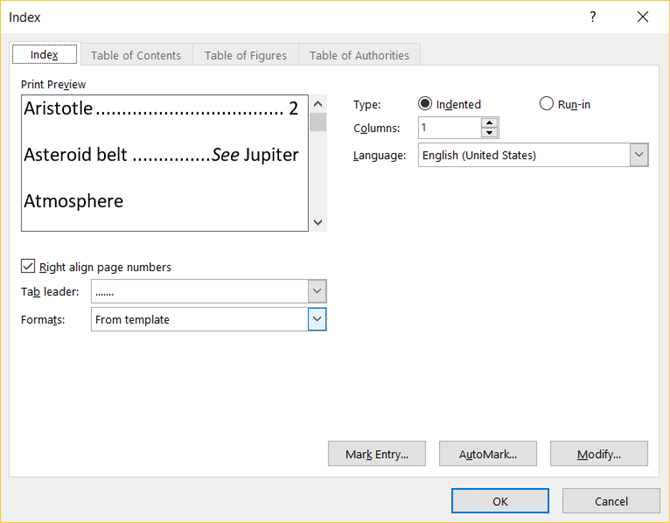Click the English (United States) language box
This screenshot has width=670, height=523.
pyautogui.click(x=524, y=155)
